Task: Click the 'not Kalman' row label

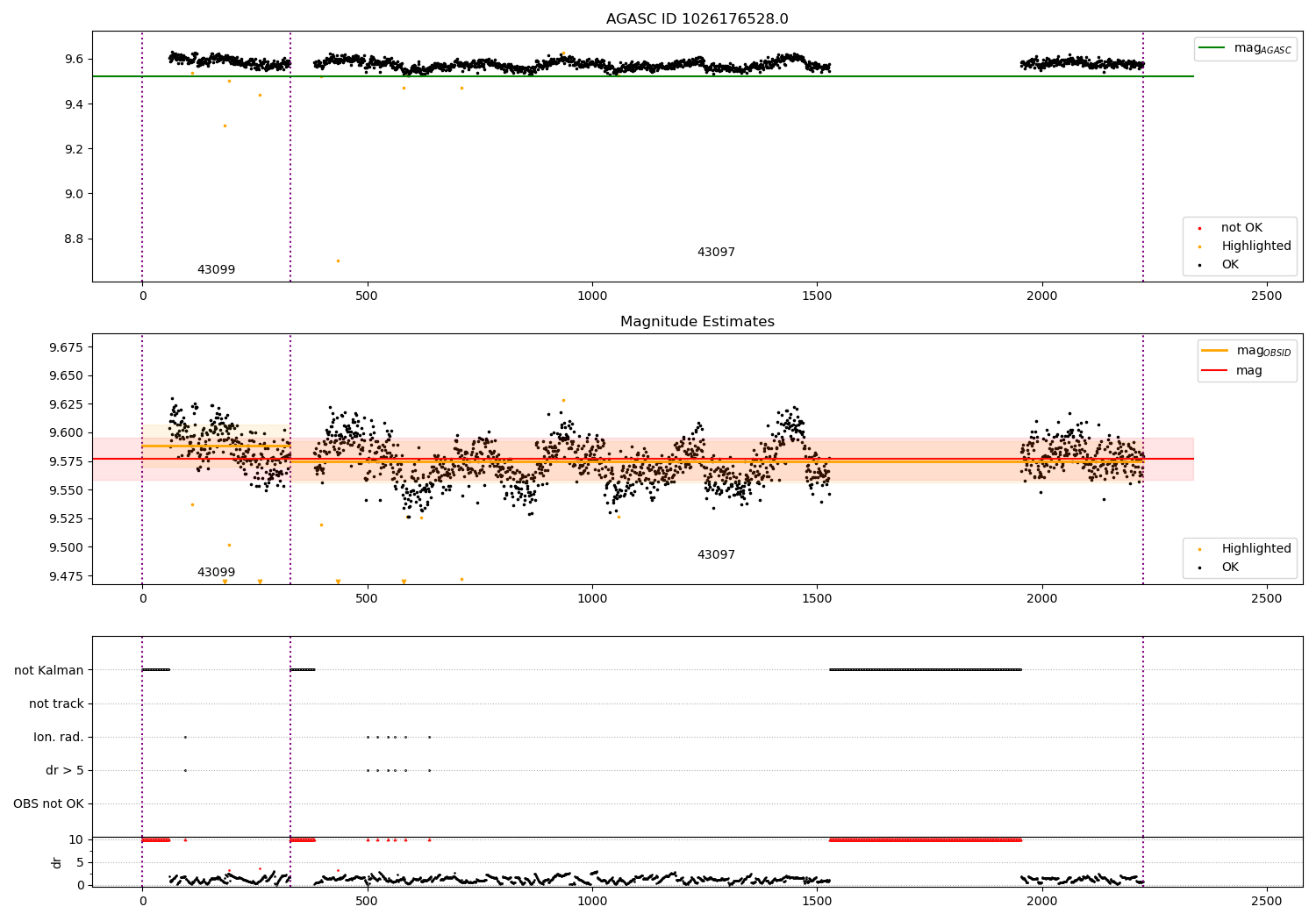Action: [x=49, y=670]
